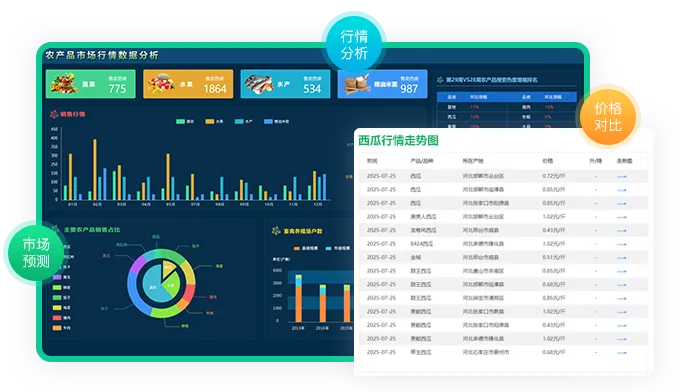This screenshot has width=680, height=392.
Task: Click the red icon beside 销售行情 title
Action: pos(54,114)
